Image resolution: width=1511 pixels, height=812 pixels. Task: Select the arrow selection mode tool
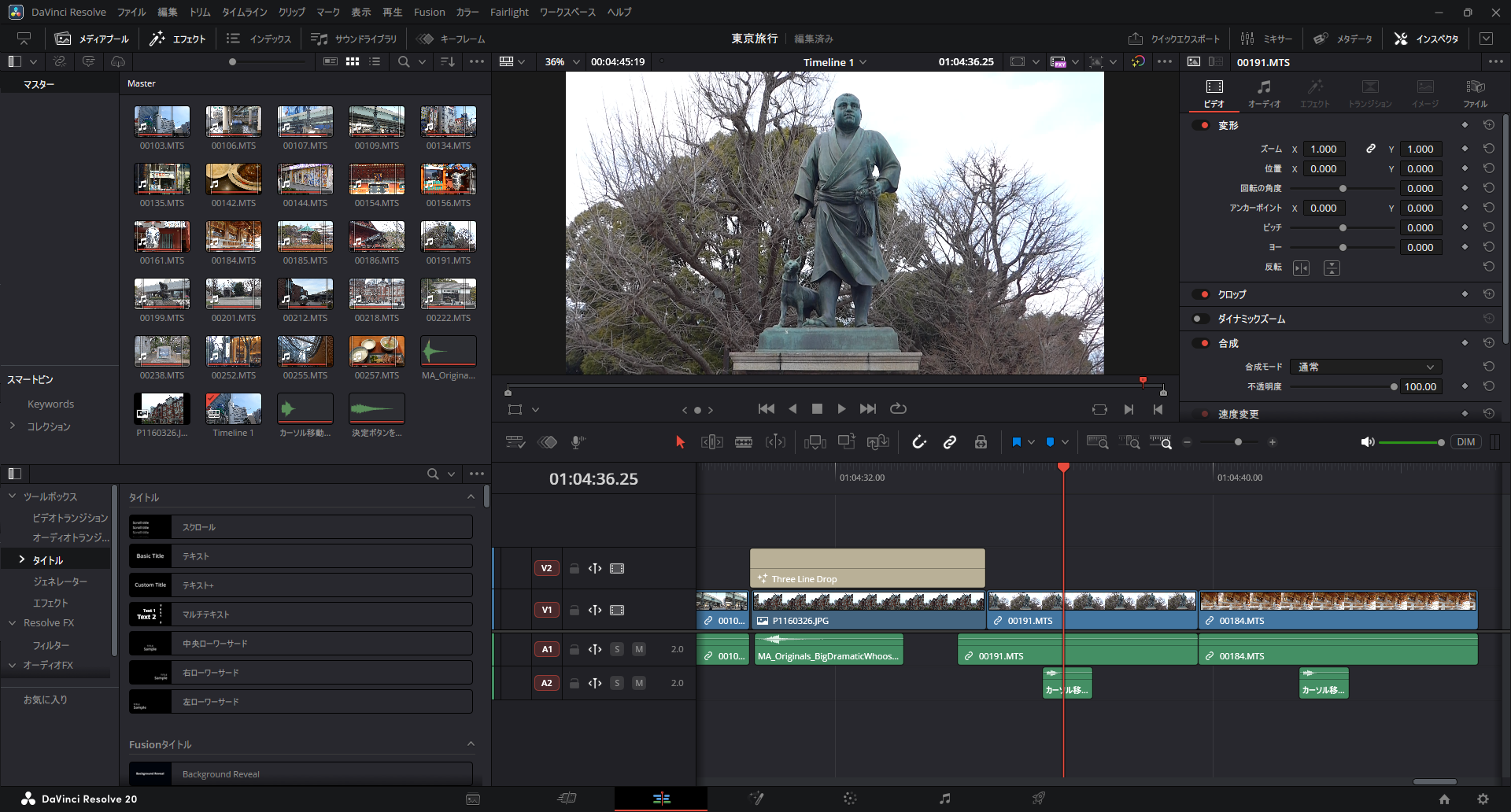(x=680, y=442)
